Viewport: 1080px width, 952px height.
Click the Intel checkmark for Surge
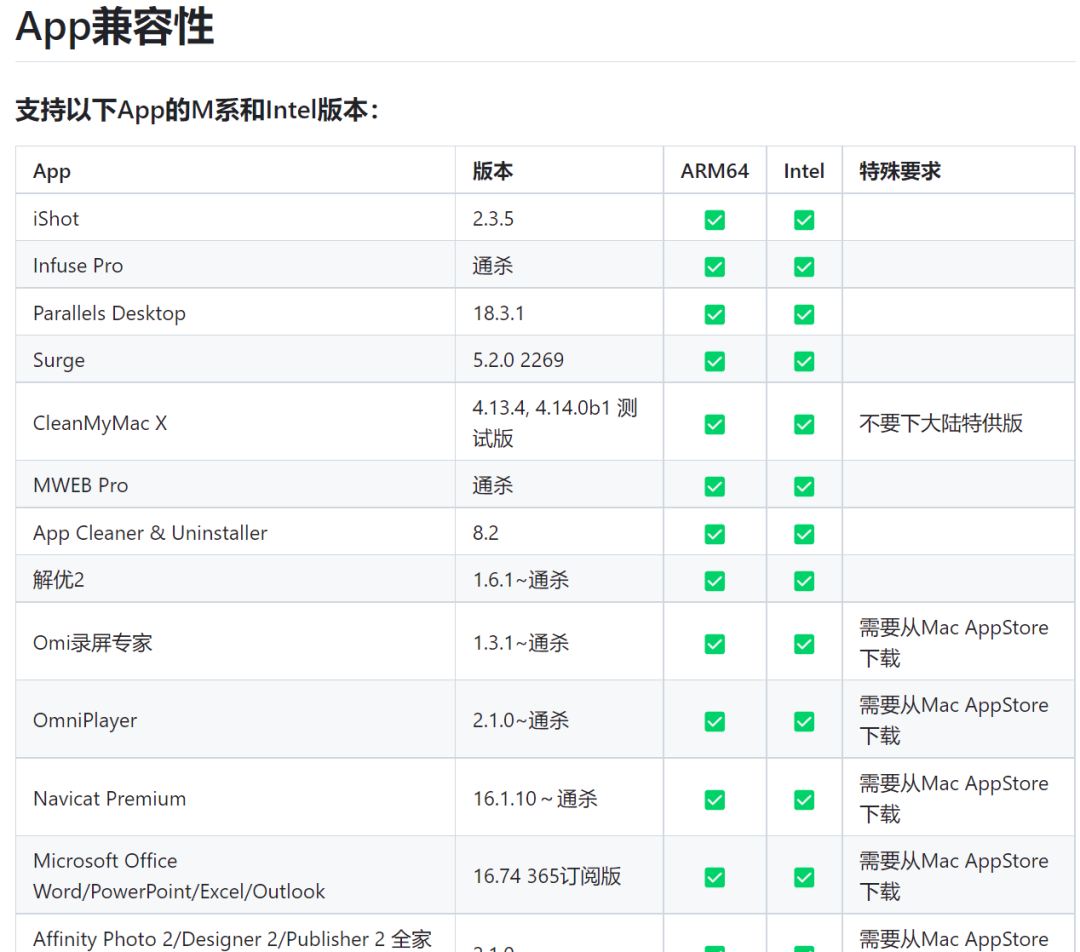[804, 361]
